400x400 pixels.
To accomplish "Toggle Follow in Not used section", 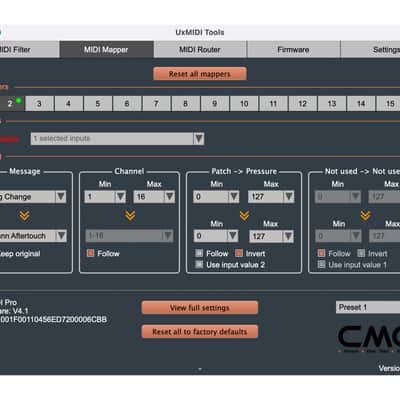I will (x=321, y=253).
